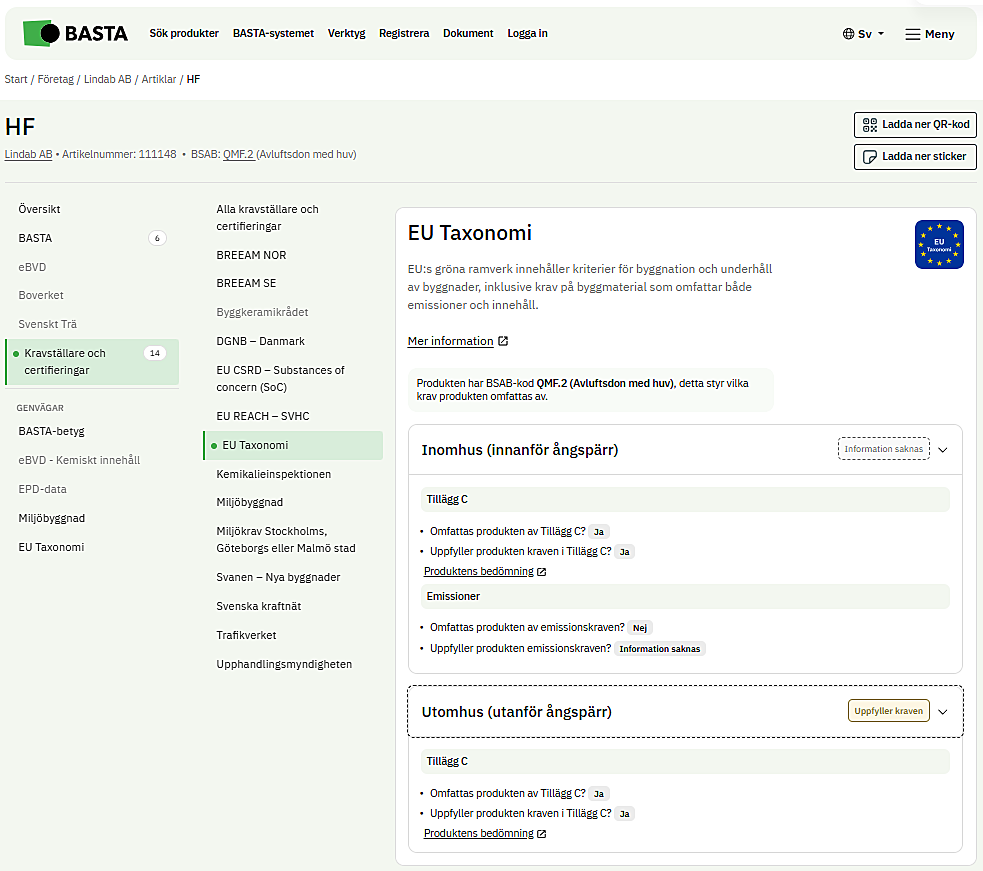Open Registrera menu
This screenshot has height=871, width=983.
pos(404,33)
